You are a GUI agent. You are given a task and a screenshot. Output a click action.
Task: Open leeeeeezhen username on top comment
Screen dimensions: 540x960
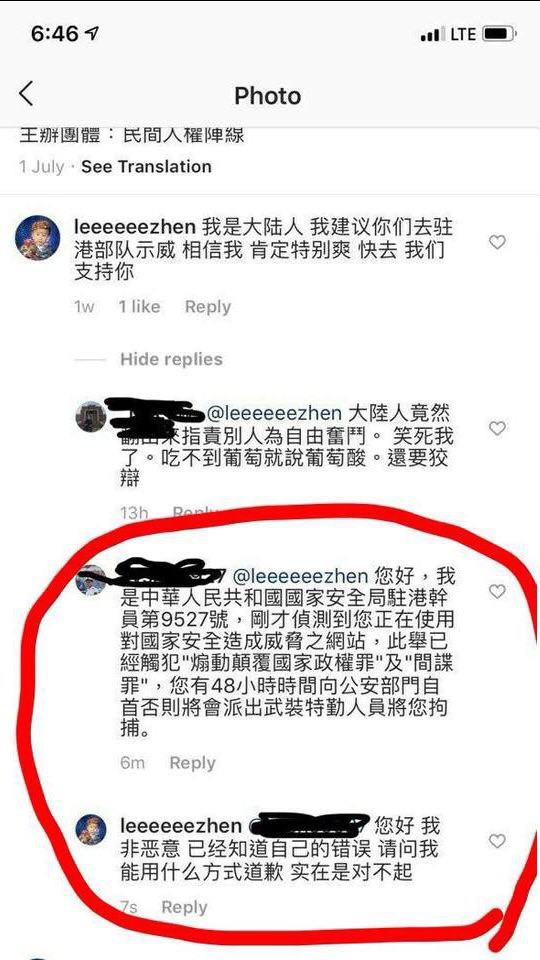pos(135,228)
